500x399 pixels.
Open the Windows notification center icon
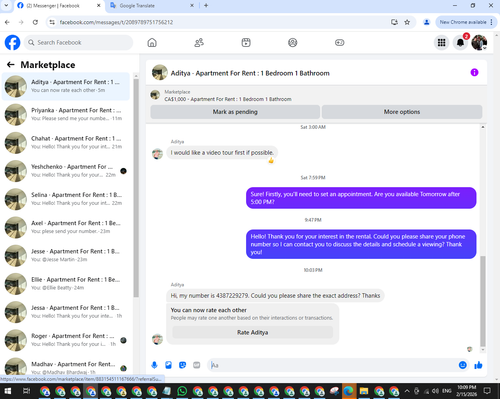click(x=487, y=391)
